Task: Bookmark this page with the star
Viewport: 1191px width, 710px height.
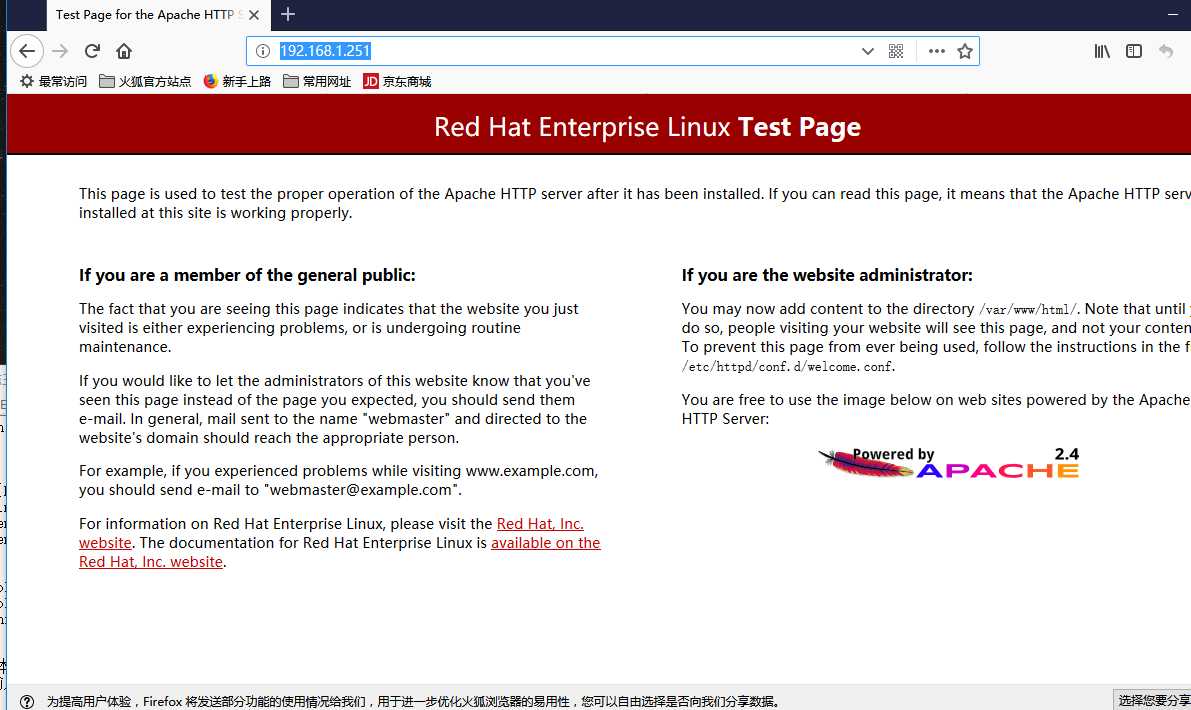Action: (x=965, y=51)
